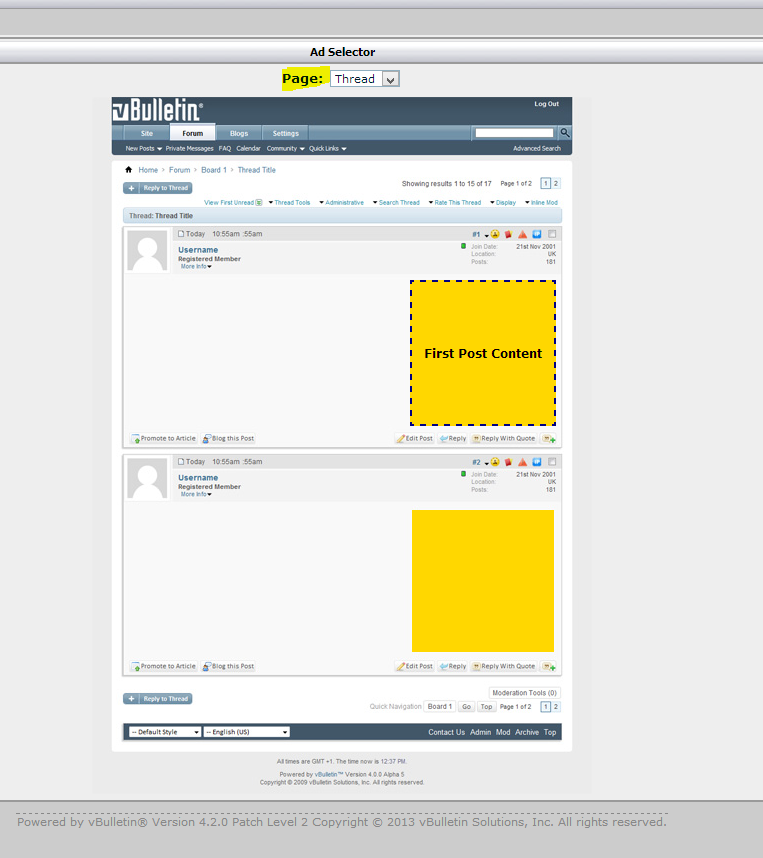Screen dimensions: 763x858
Task: Click the post icon next to Today on post #1
Action: click(181, 234)
